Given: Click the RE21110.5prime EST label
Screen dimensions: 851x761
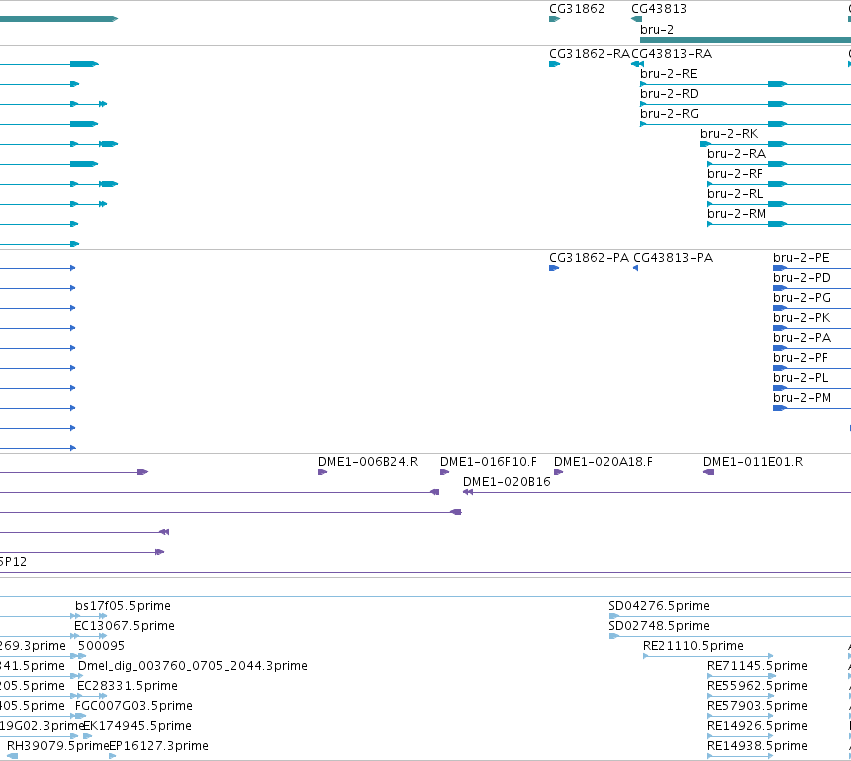Looking at the screenshot, I should pyautogui.click(x=693, y=646).
